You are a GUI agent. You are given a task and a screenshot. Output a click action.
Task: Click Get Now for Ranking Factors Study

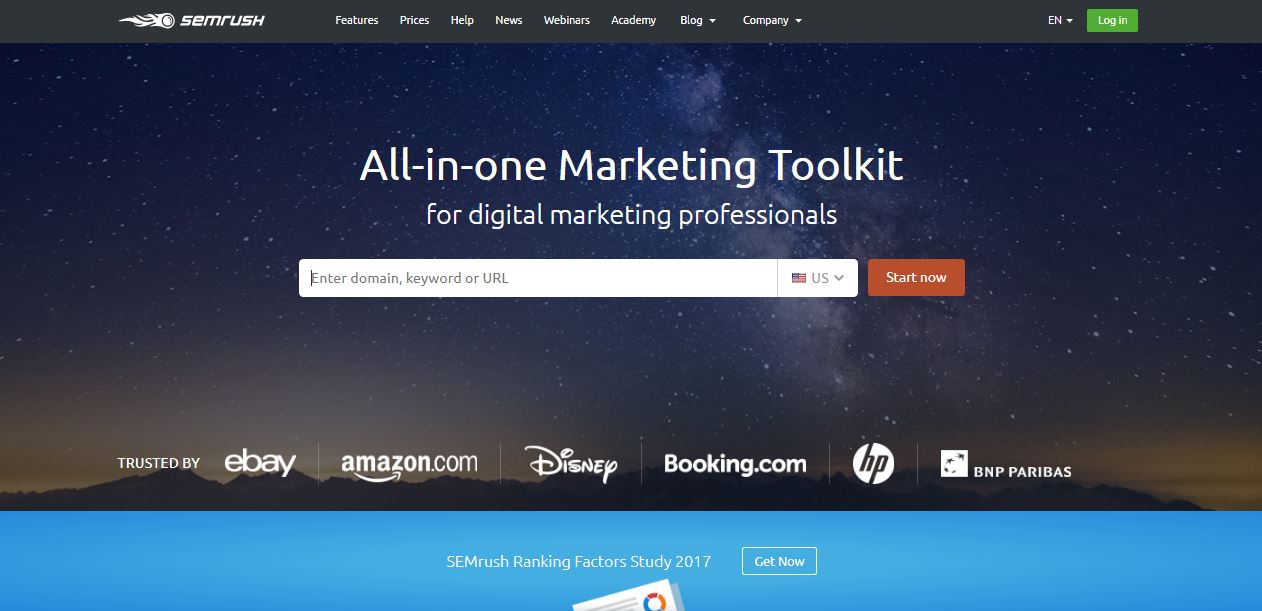coord(779,561)
